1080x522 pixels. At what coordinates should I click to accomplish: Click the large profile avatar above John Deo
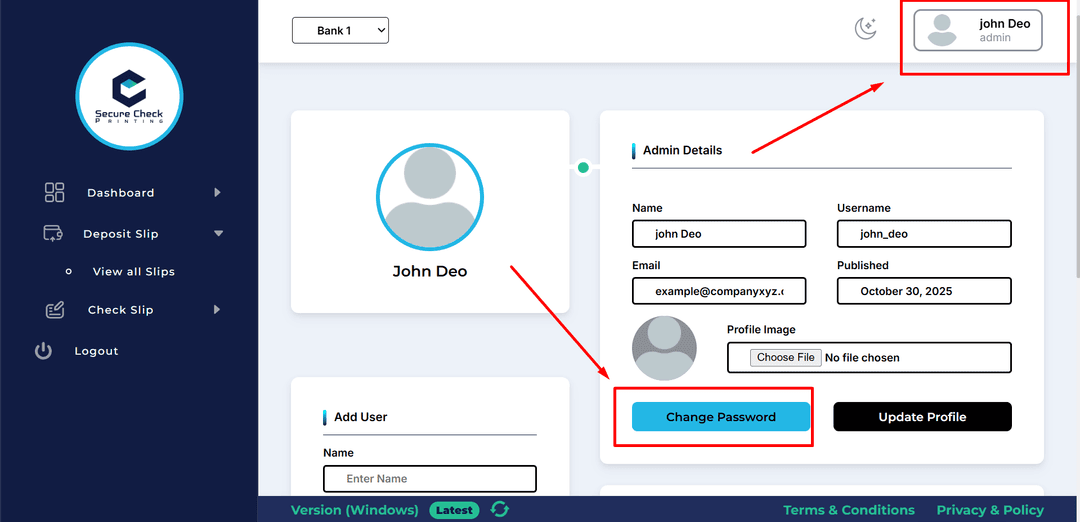pos(430,196)
